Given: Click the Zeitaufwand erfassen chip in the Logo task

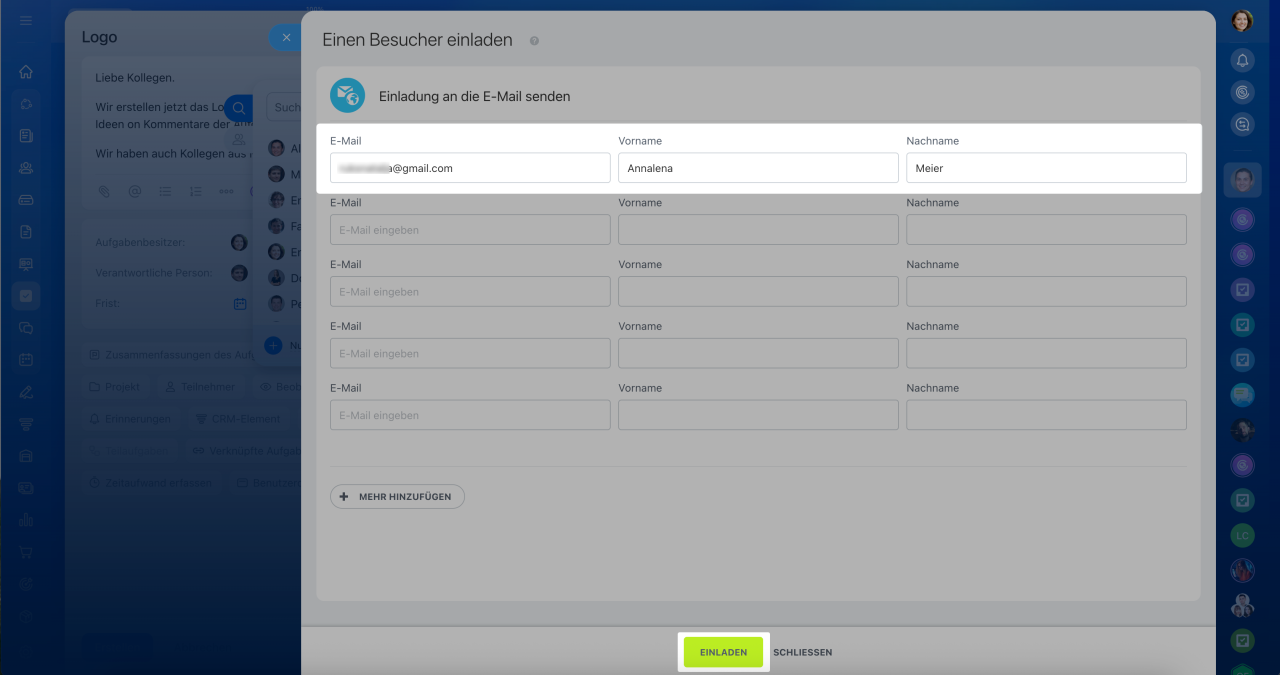Looking at the screenshot, I should (x=152, y=483).
